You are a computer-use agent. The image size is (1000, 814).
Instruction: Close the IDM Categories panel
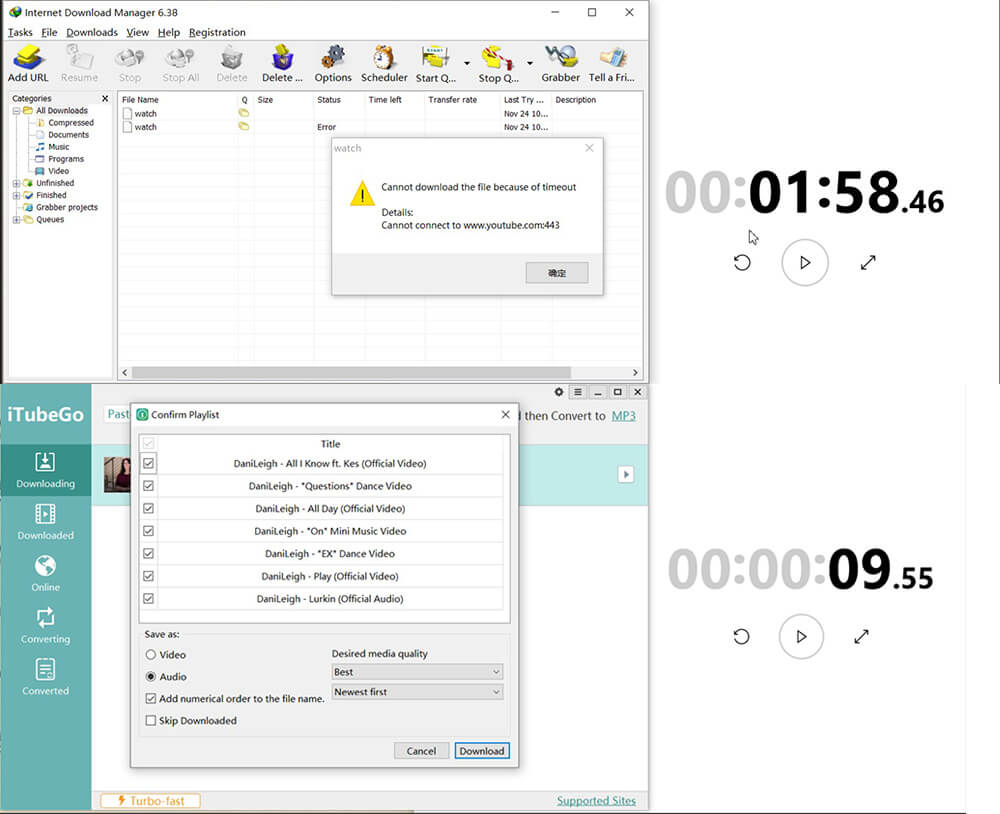coord(105,98)
